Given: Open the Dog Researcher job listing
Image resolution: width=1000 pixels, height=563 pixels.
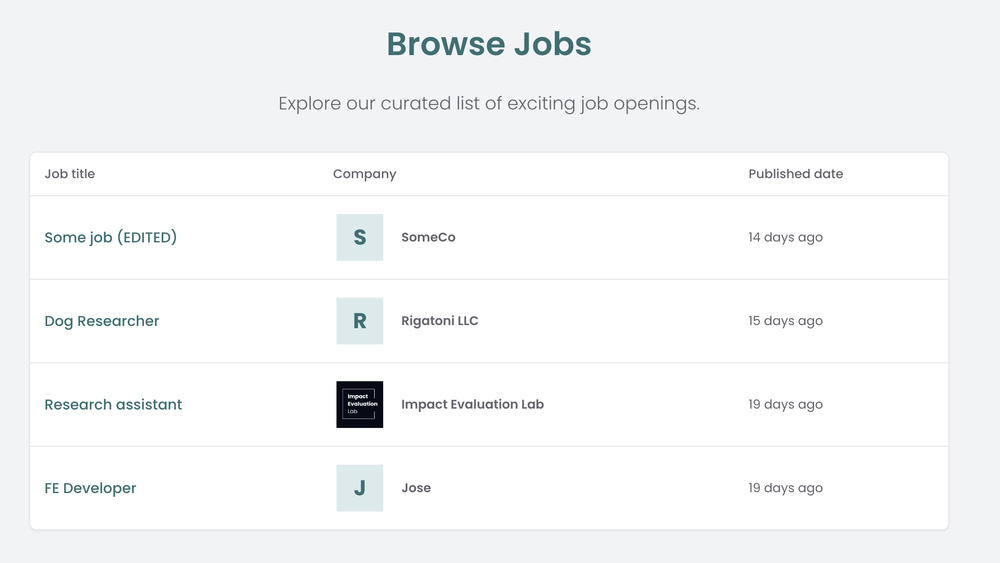Looking at the screenshot, I should pyautogui.click(x=101, y=321).
